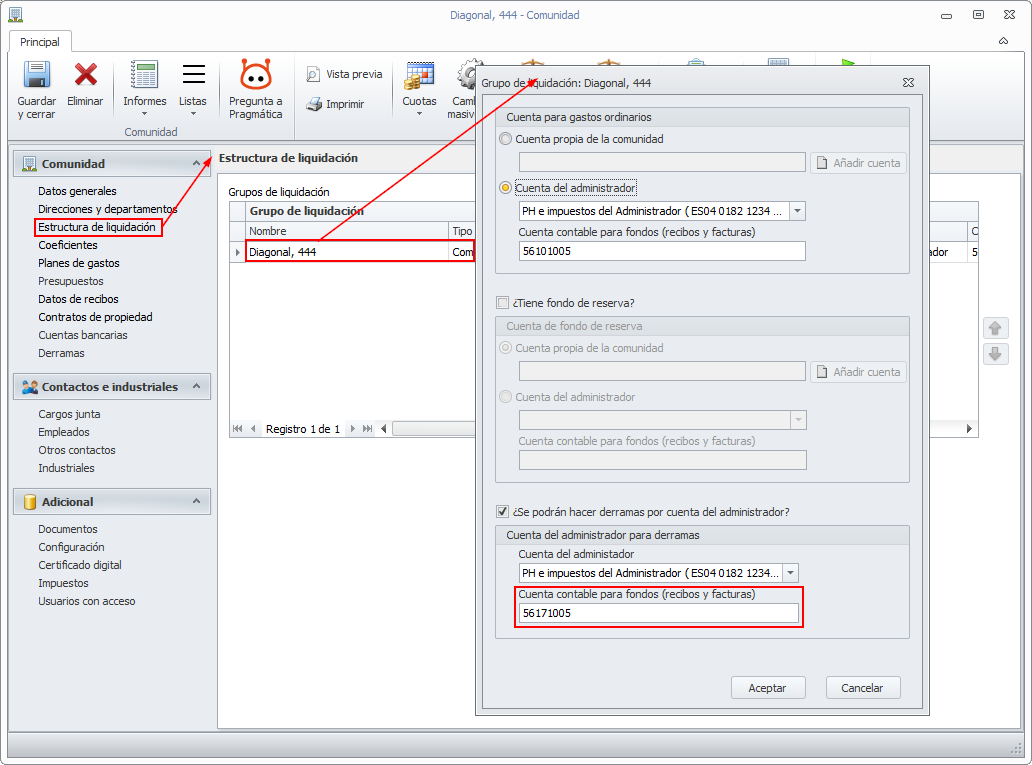This screenshot has width=1032, height=765.
Task: Move the liquidation group down with the arrow
Action: [995, 354]
